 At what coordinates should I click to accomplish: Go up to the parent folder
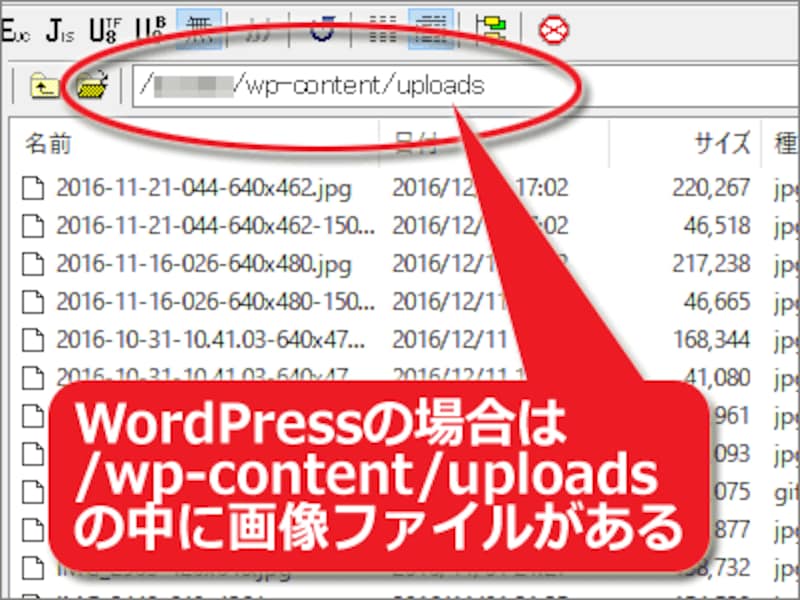[44, 86]
